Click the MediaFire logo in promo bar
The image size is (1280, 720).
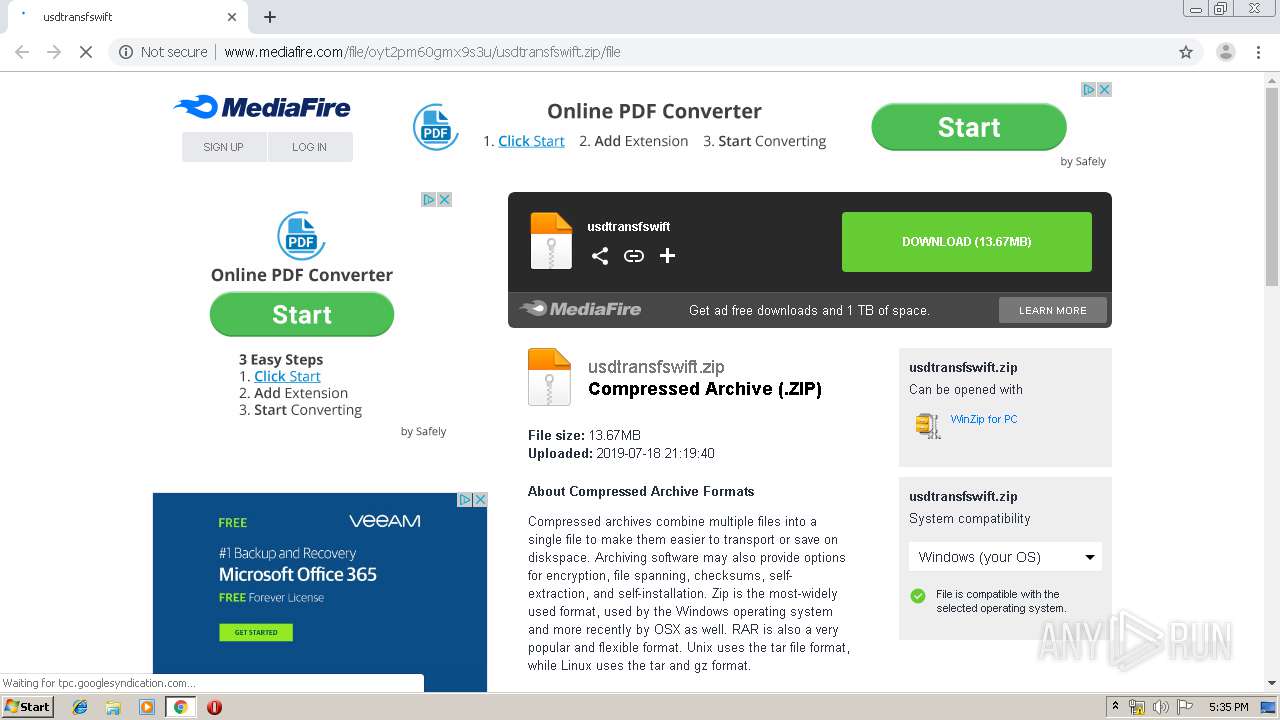pos(580,309)
